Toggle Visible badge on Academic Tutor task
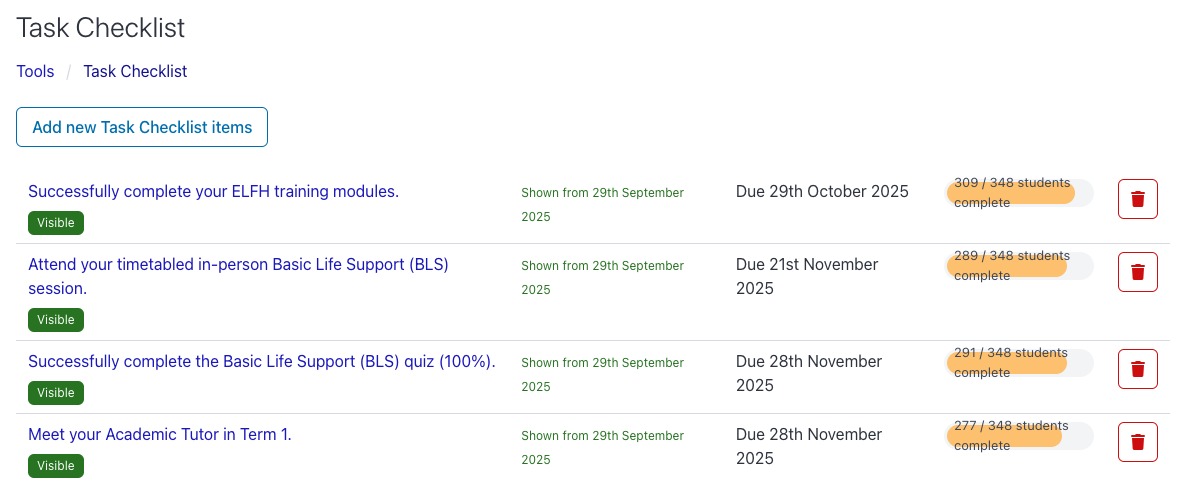This screenshot has width=1184, height=500. point(56,466)
